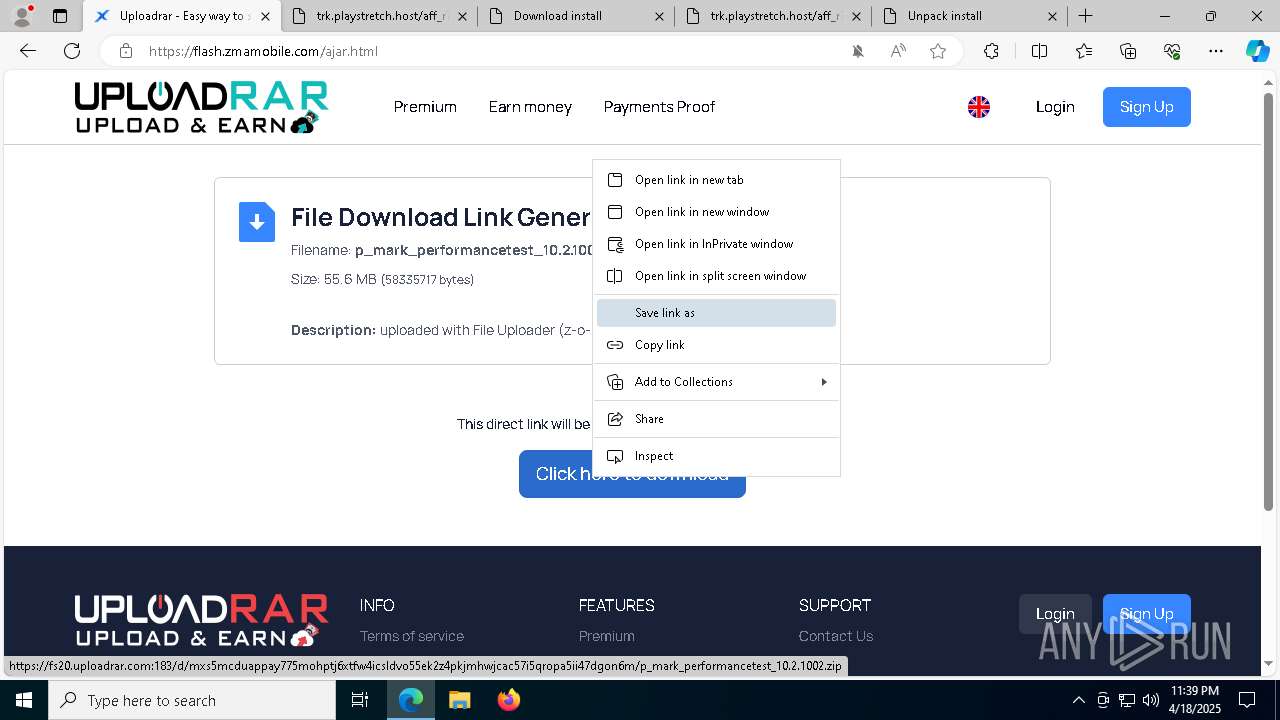Open the footer Terms of service link

point(412,636)
